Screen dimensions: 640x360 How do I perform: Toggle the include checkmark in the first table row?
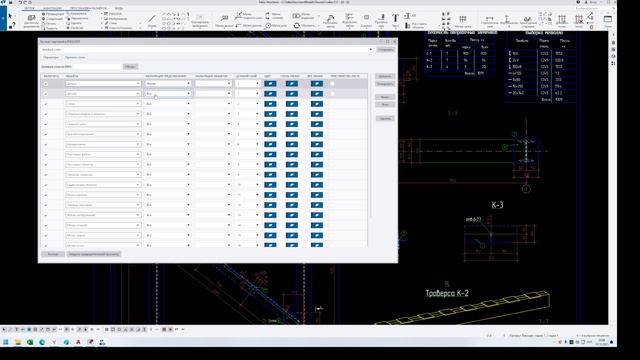[46, 84]
